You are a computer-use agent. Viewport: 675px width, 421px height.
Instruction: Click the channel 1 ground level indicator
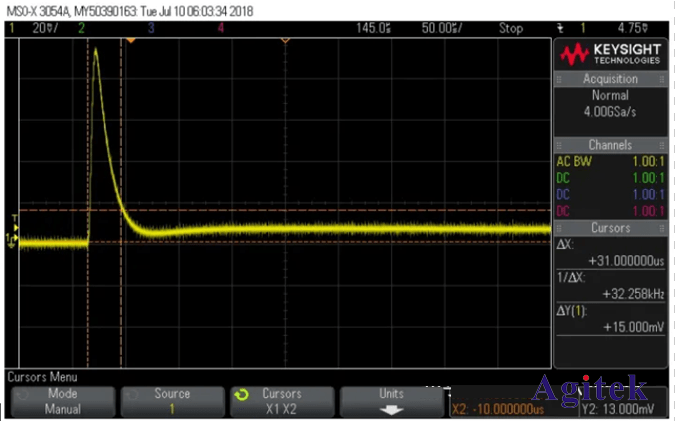pos(12,238)
